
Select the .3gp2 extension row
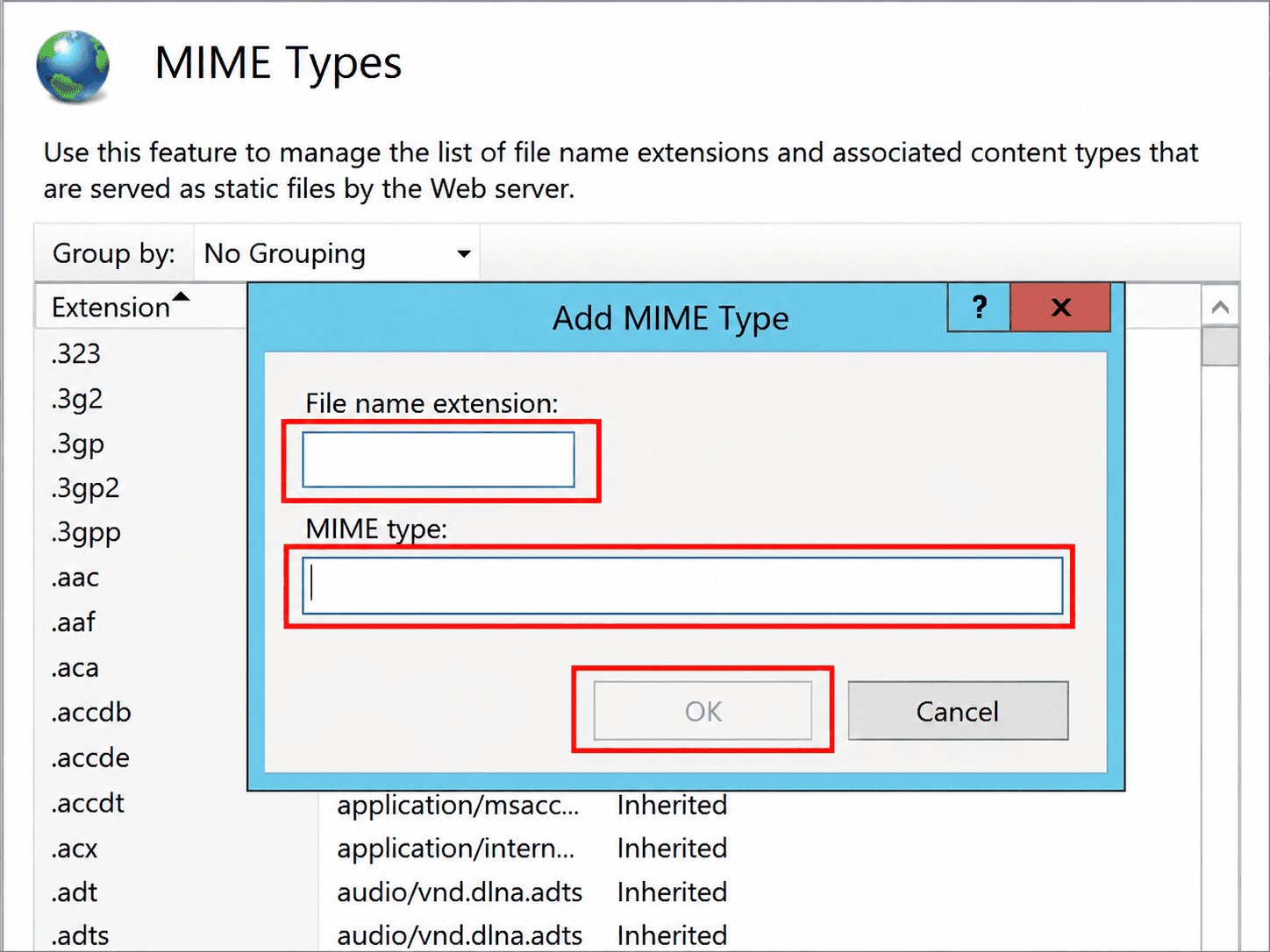point(85,488)
